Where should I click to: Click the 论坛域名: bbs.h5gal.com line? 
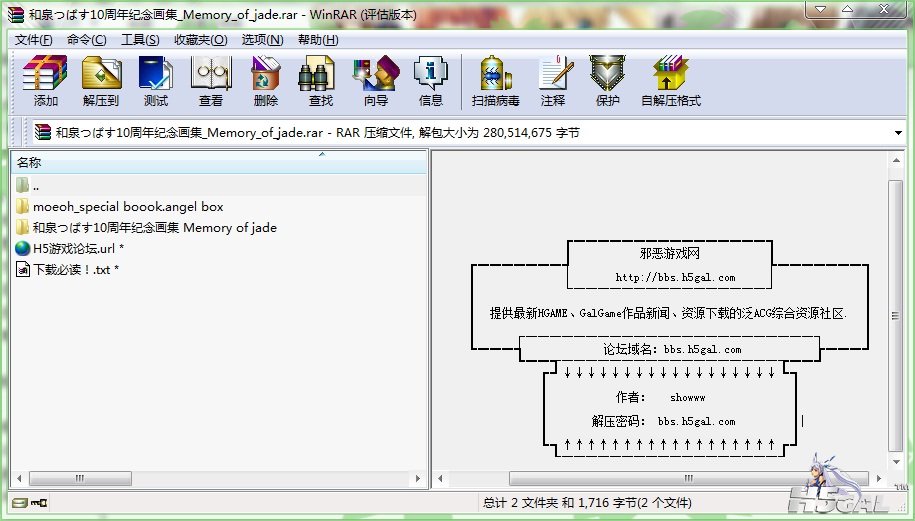672,349
